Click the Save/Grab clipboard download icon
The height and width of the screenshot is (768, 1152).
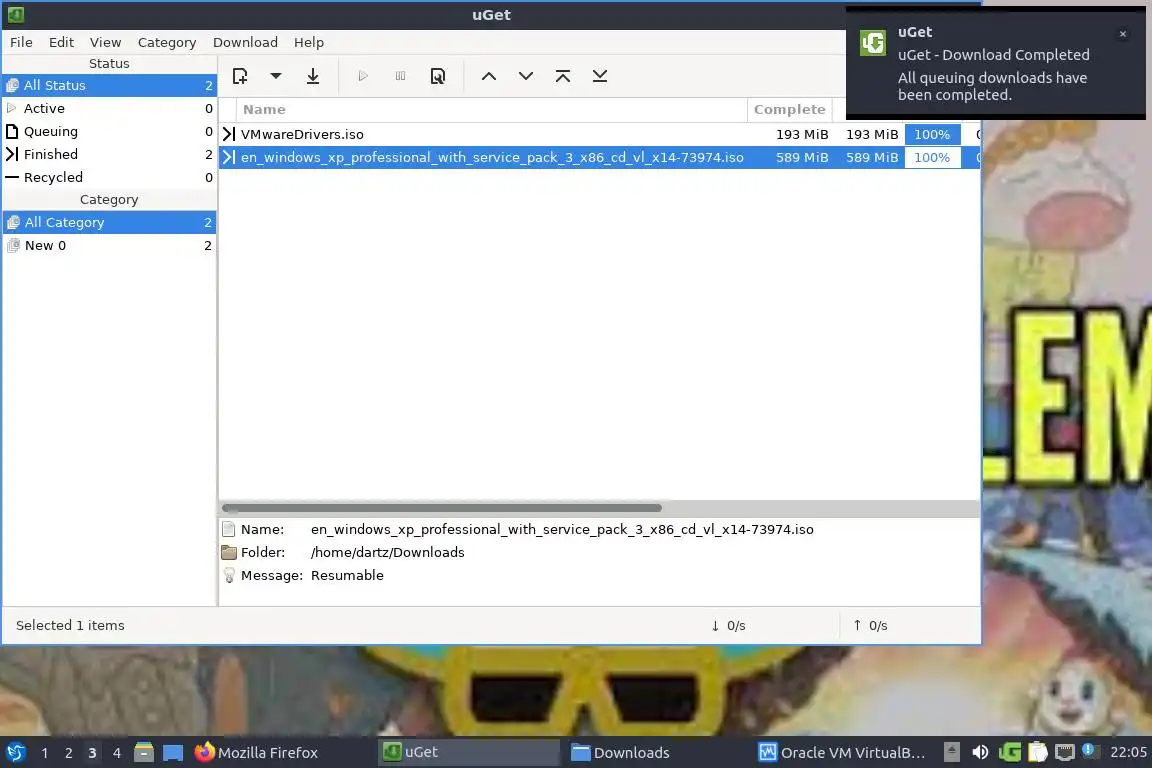pyautogui.click(x=313, y=76)
